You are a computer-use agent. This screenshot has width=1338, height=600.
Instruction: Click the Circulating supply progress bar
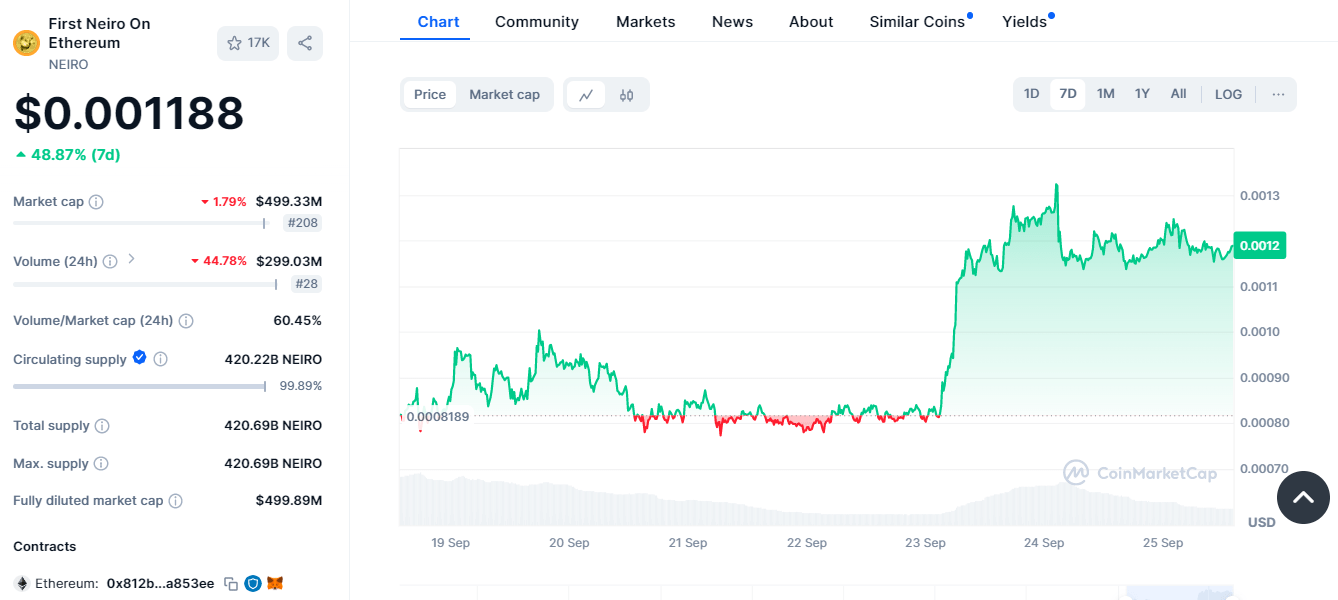coord(139,386)
